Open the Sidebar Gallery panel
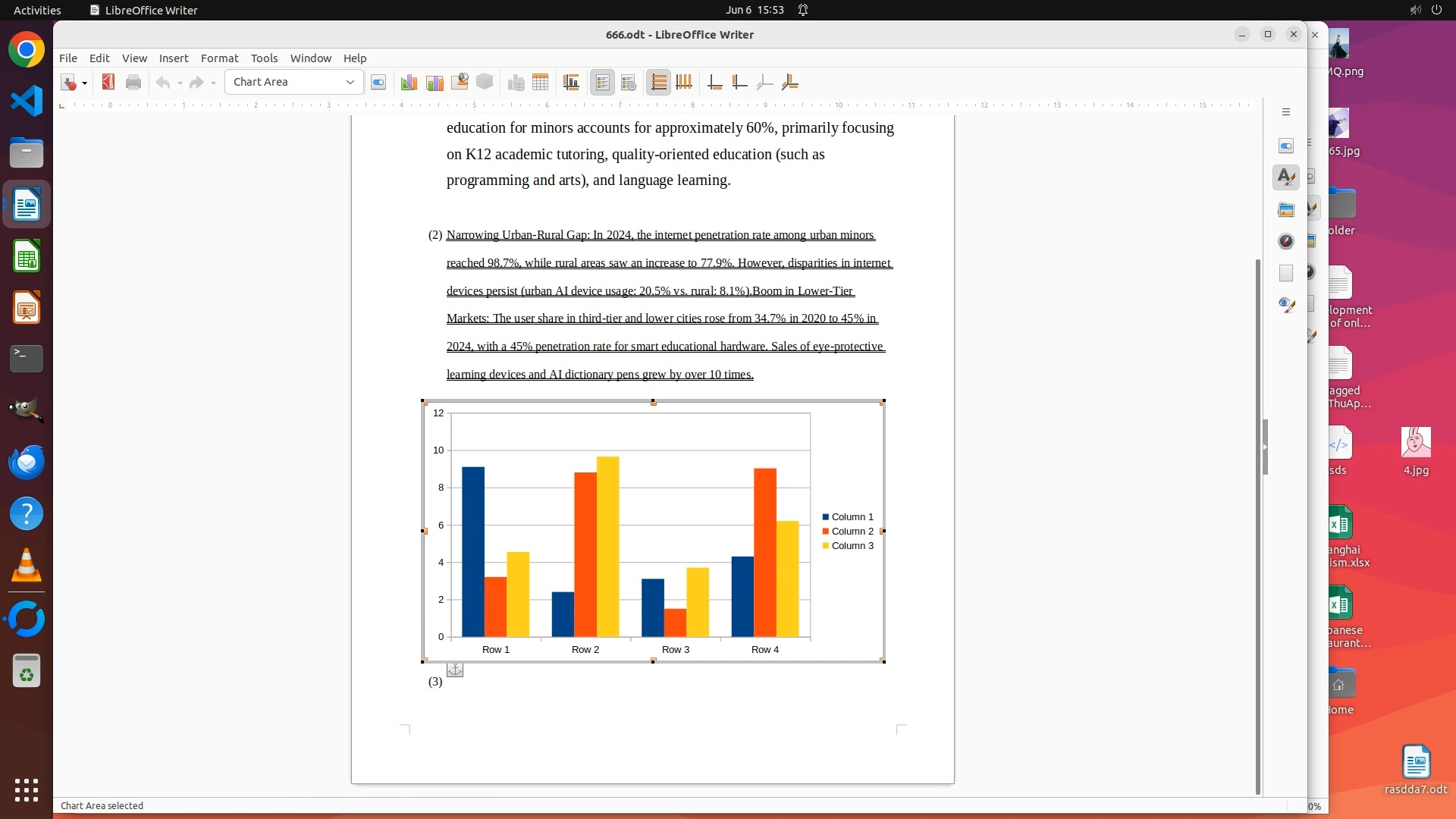 tap(1285, 209)
